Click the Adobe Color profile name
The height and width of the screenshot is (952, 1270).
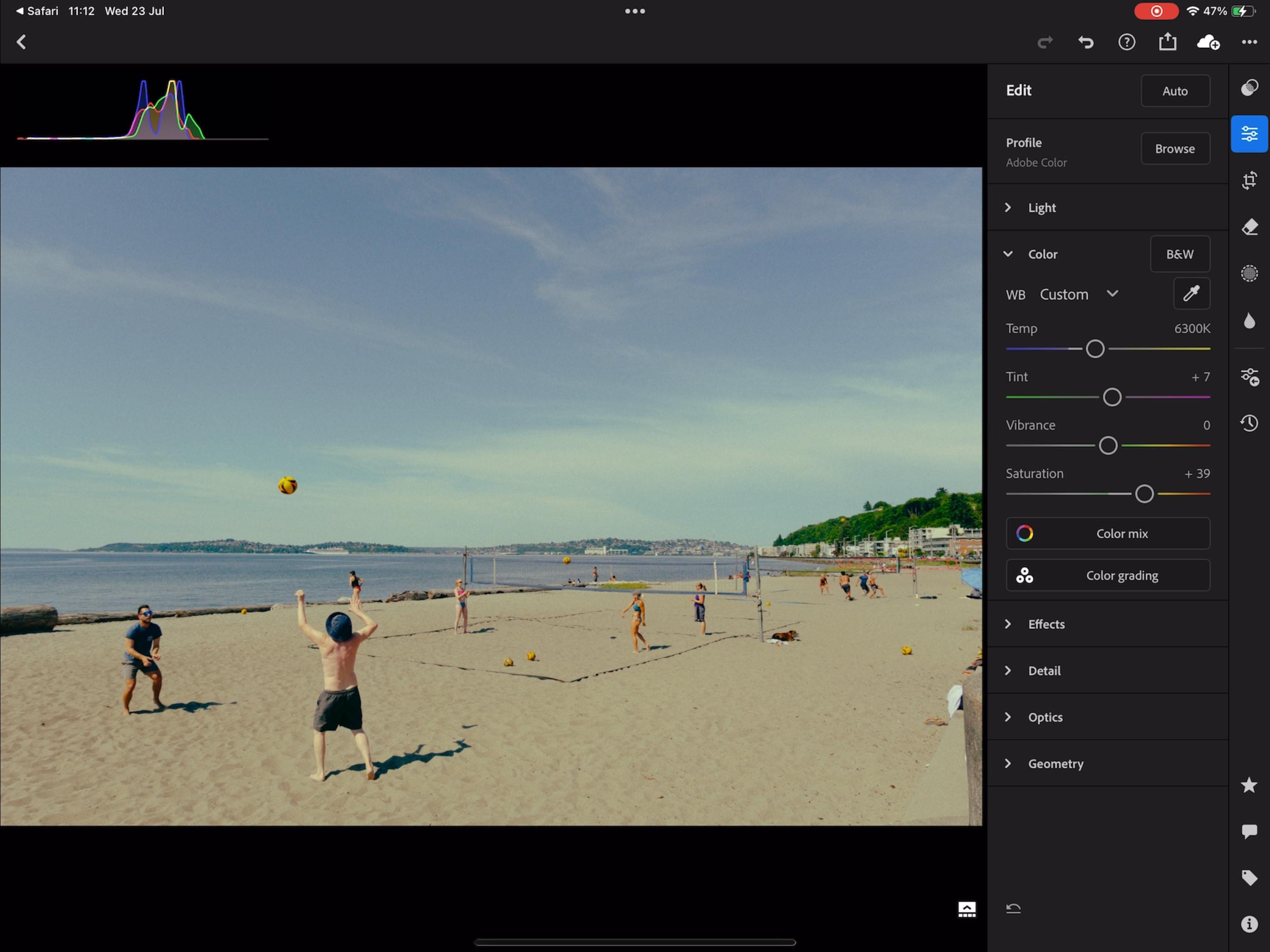click(1036, 163)
